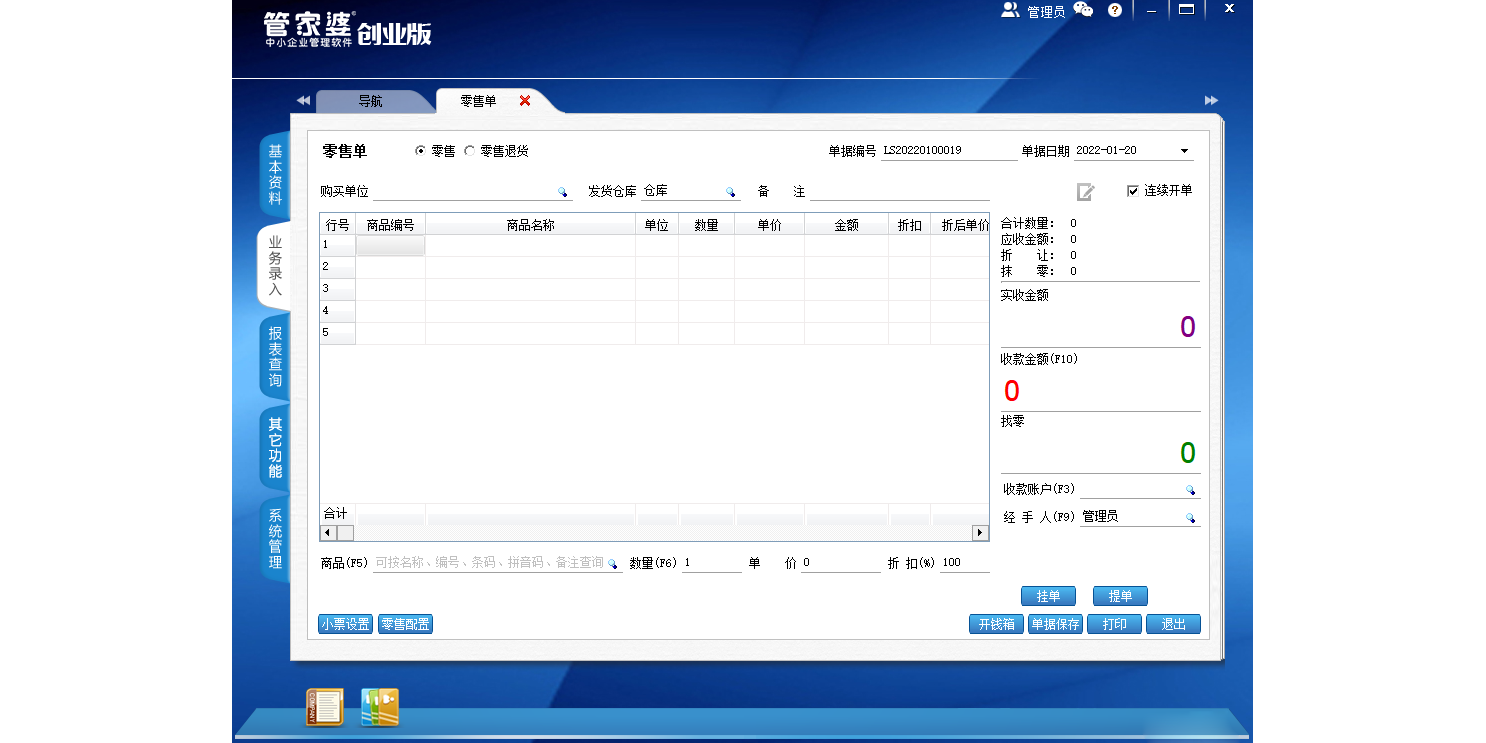Open the 报表查询 side tab
The height and width of the screenshot is (743, 1486).
coord(275,357)
